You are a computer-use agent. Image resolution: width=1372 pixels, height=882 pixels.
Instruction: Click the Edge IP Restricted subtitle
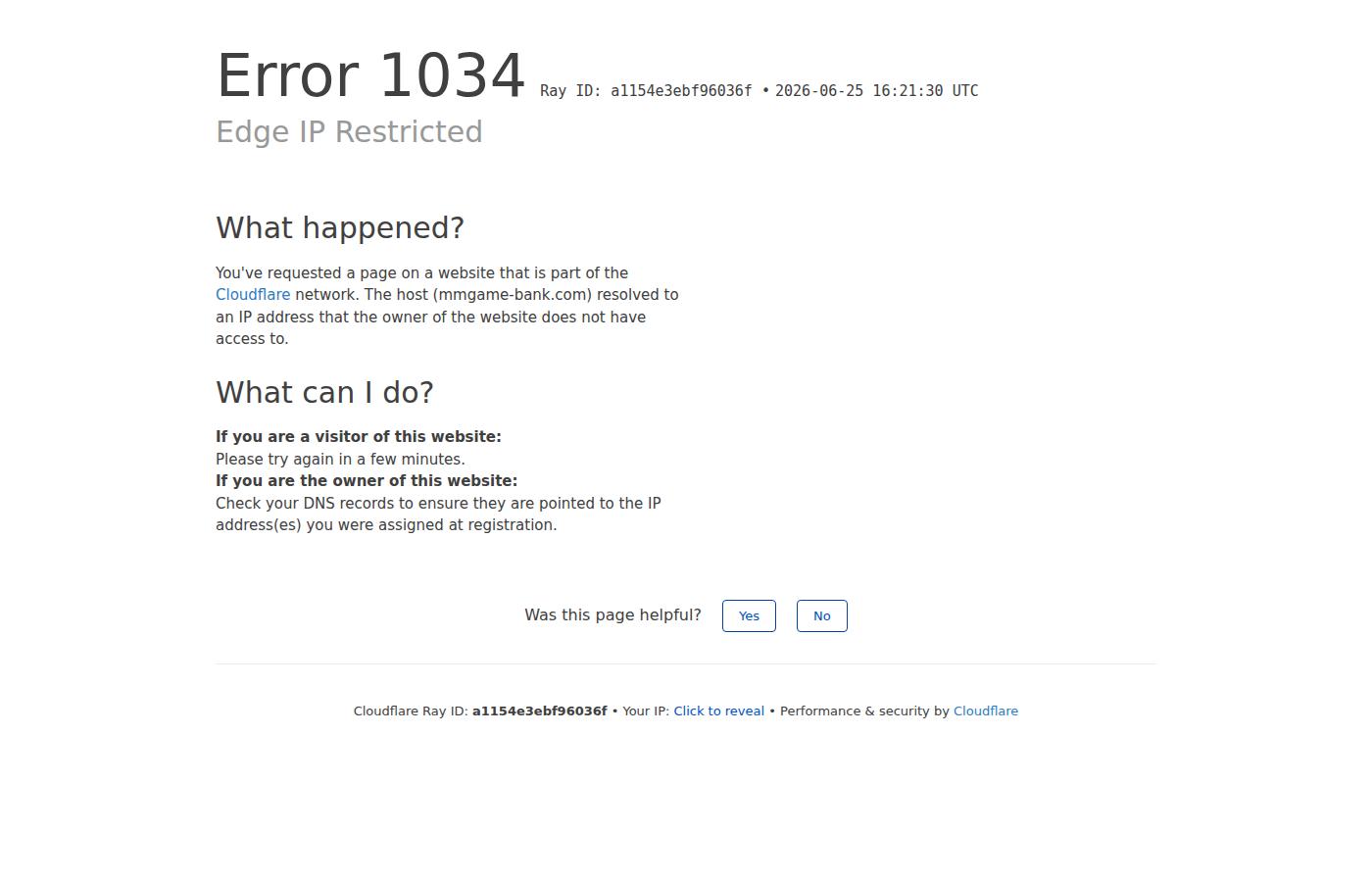[x=349, y=132]
